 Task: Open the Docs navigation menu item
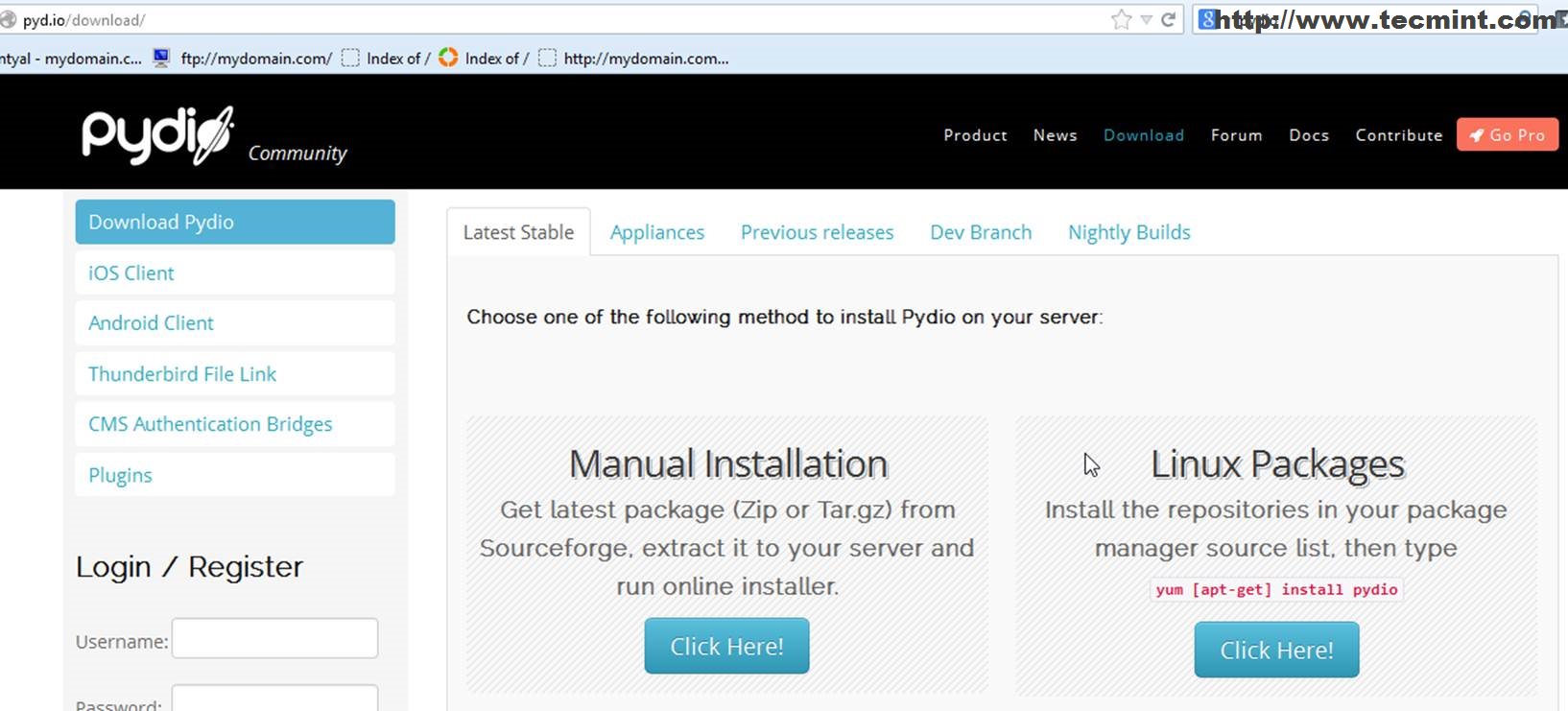tap(1309, 135)
